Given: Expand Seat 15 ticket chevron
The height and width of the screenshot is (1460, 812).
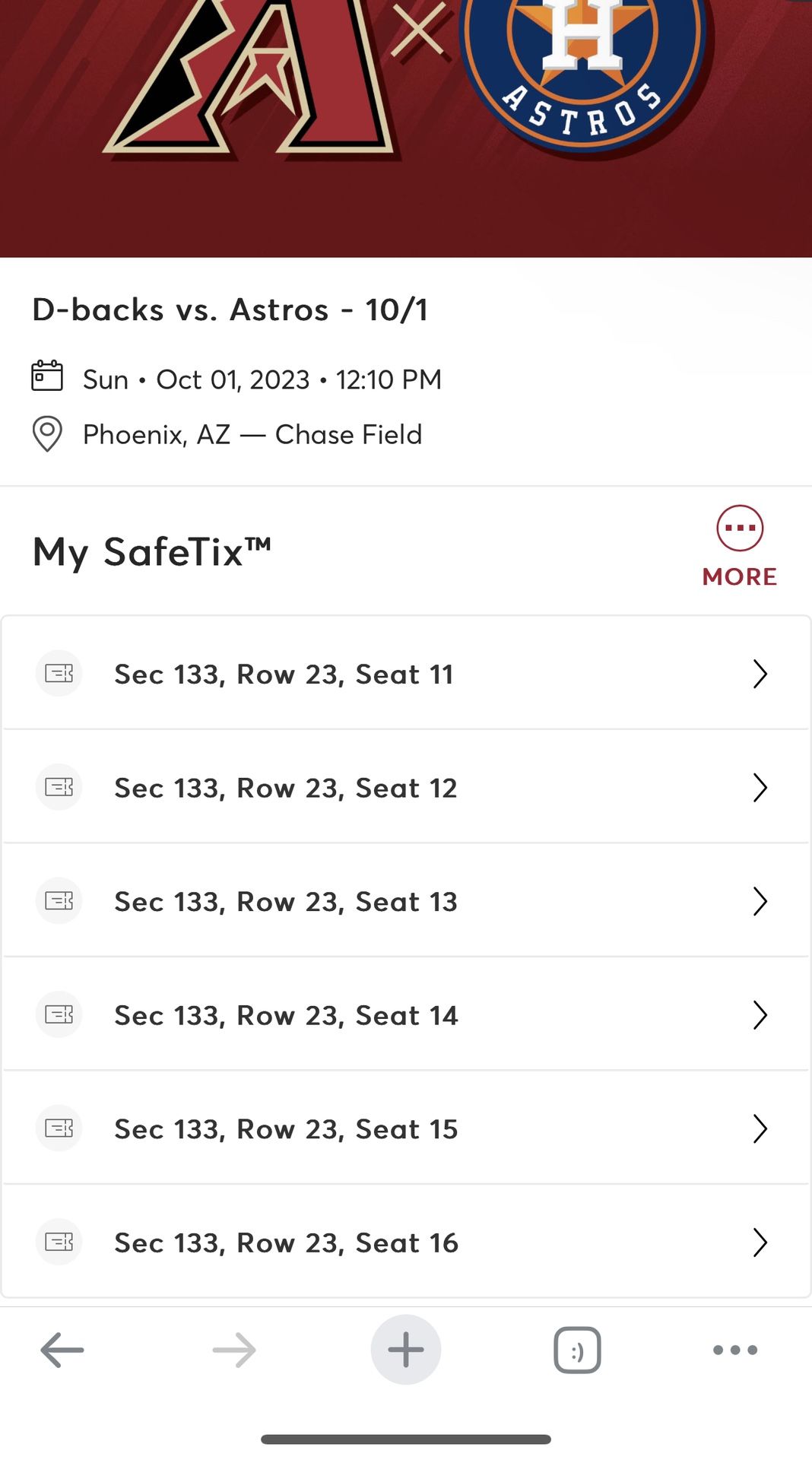Looking at the screenshot, I should tap(760, 1129).
